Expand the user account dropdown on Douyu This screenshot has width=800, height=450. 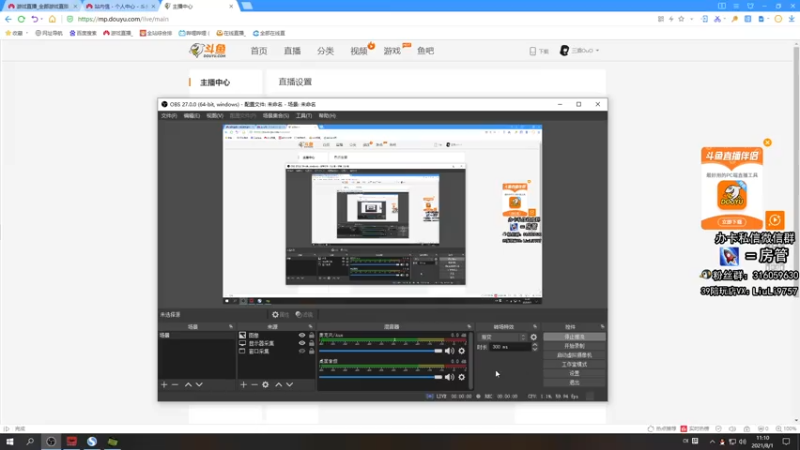pos(597,51)
